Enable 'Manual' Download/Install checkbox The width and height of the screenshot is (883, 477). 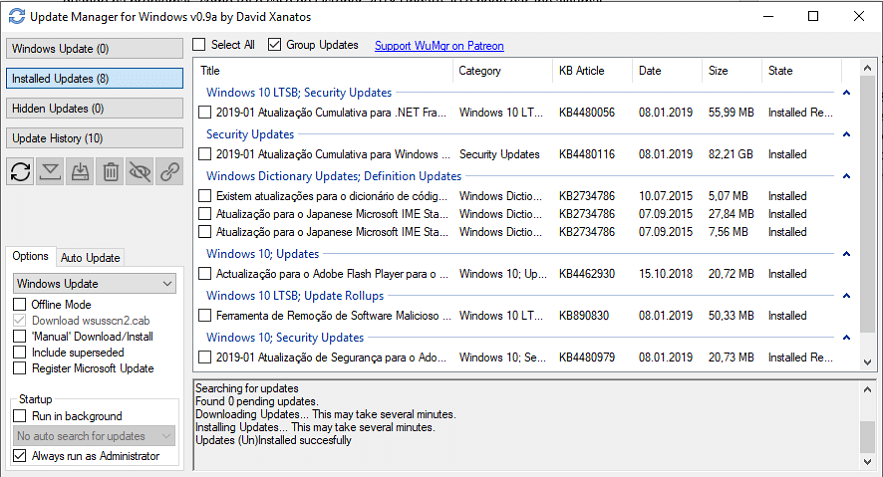(x=20, y=337)
